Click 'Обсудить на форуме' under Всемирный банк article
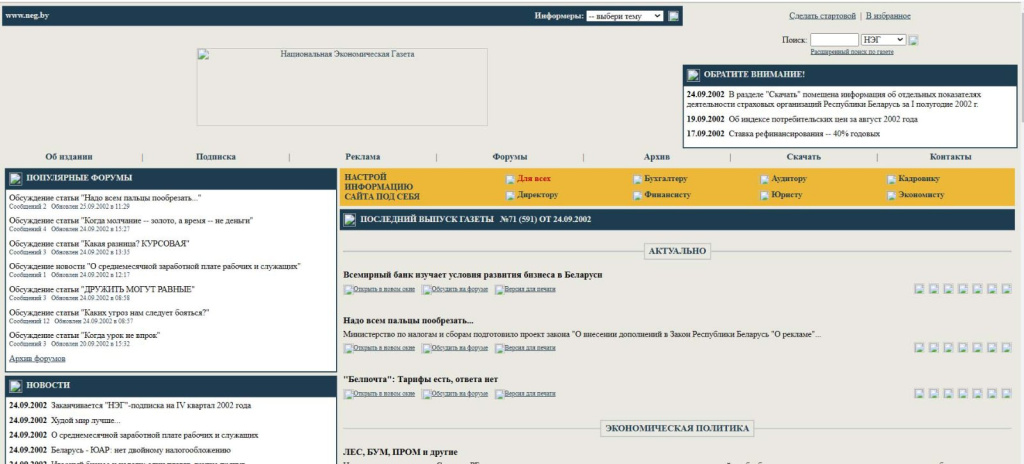1024x464 pixels. [460, 289]
